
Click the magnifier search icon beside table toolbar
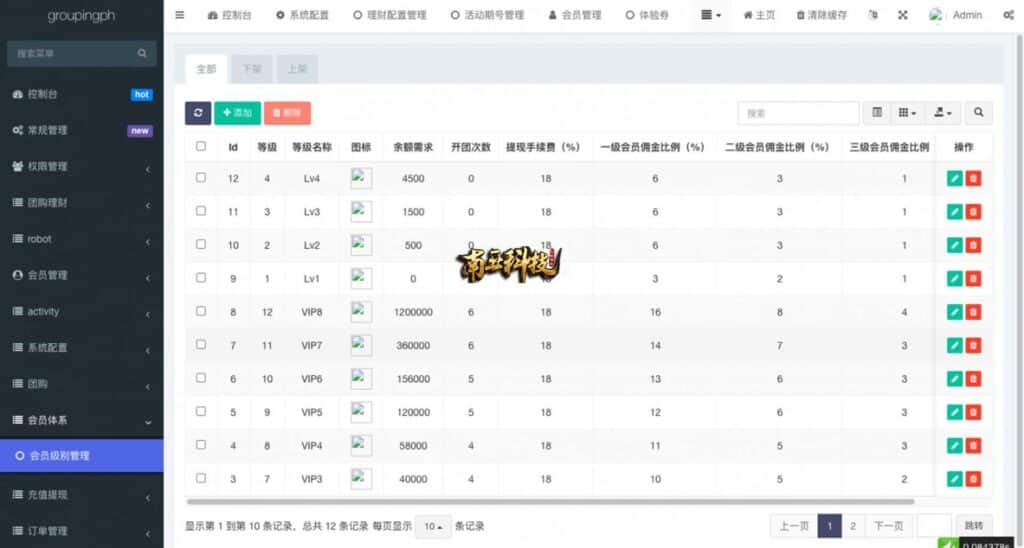[x=978, y=113]
